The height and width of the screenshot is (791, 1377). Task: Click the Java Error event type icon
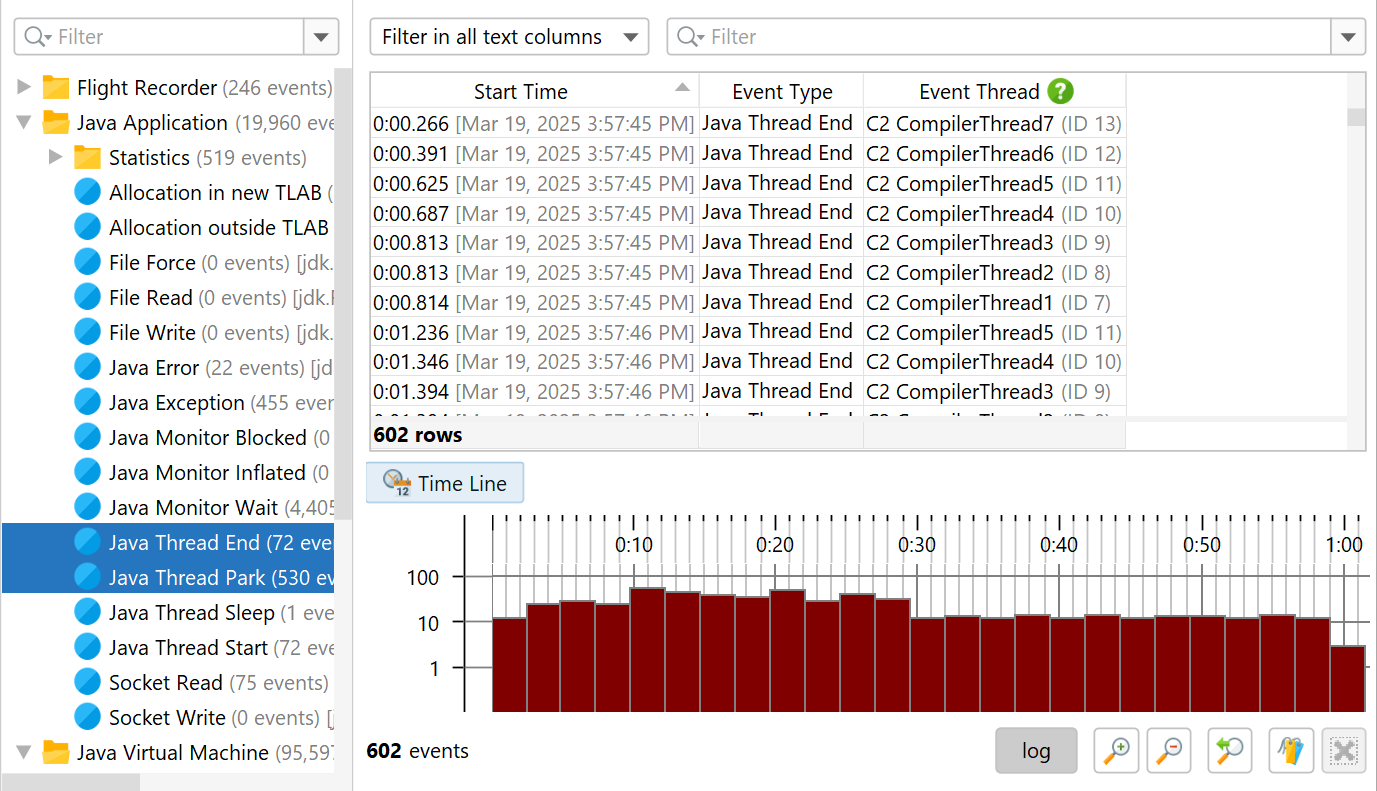[x=88, y=367]
